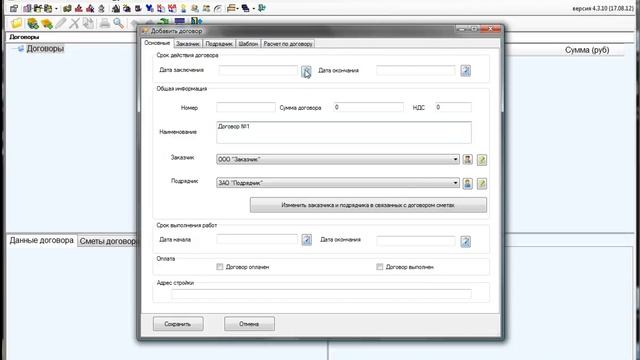Click the X delete icon in toolbar
Screen dimensions: 640x360
[x=74, y=23]
